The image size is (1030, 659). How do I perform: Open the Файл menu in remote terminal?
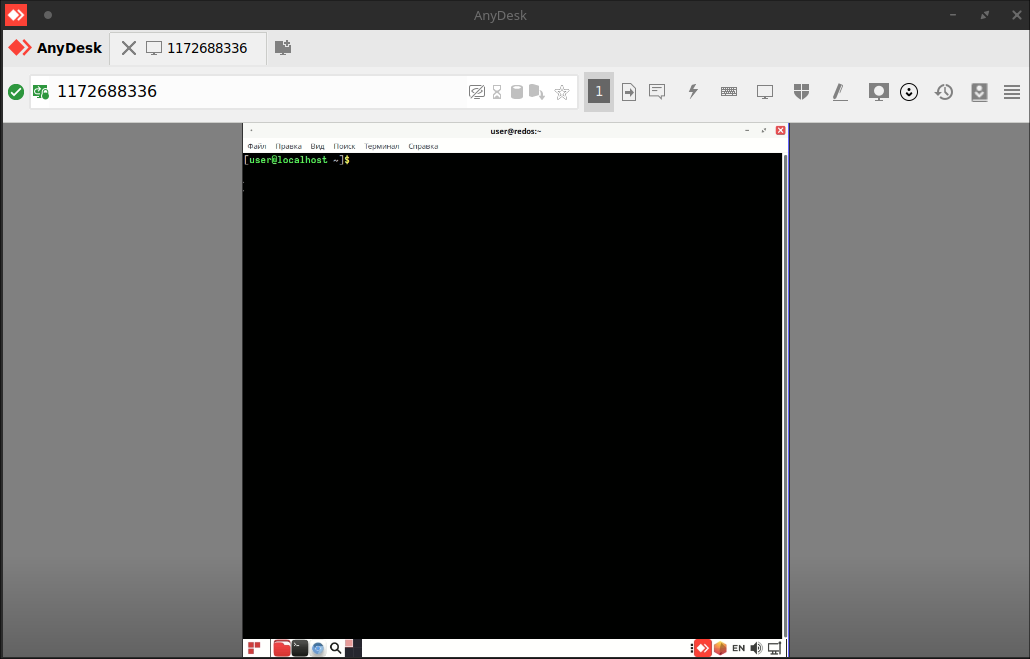[257, 146]
